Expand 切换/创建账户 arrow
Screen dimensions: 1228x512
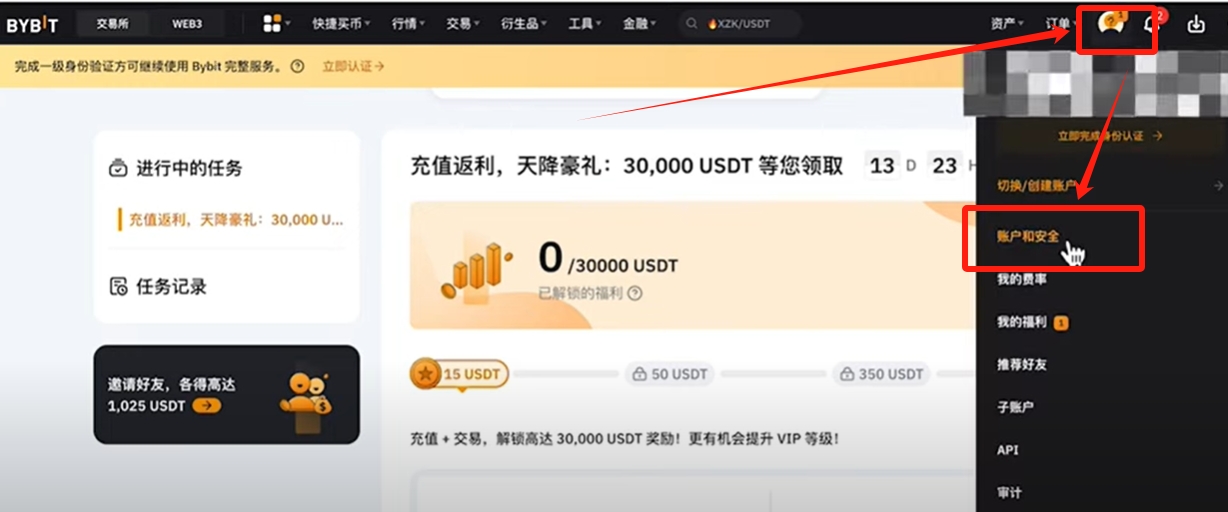click(x=1218, y=185)
